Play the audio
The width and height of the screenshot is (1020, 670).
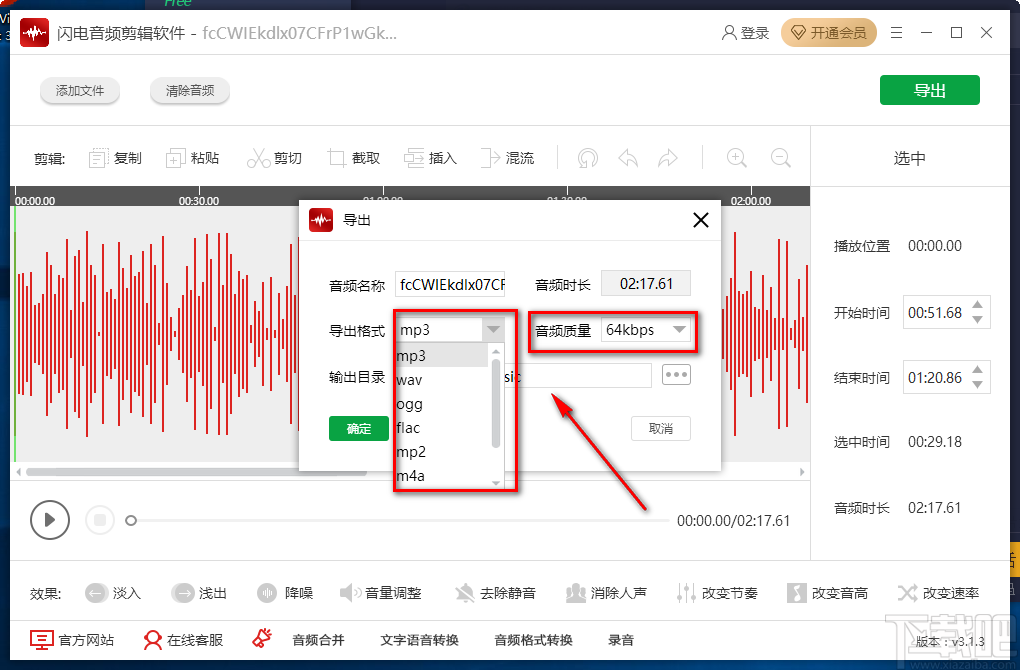click(x=49, y=520)
